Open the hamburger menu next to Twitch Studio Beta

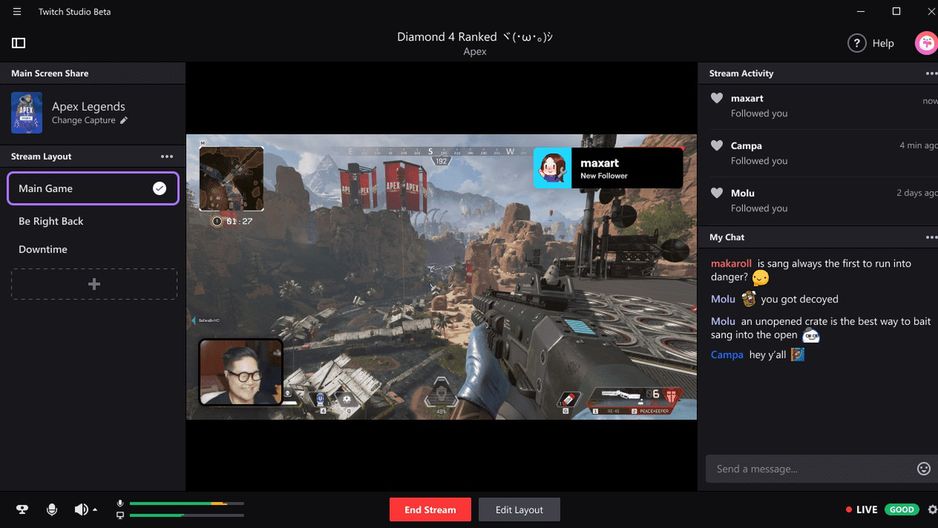[17, 11]
